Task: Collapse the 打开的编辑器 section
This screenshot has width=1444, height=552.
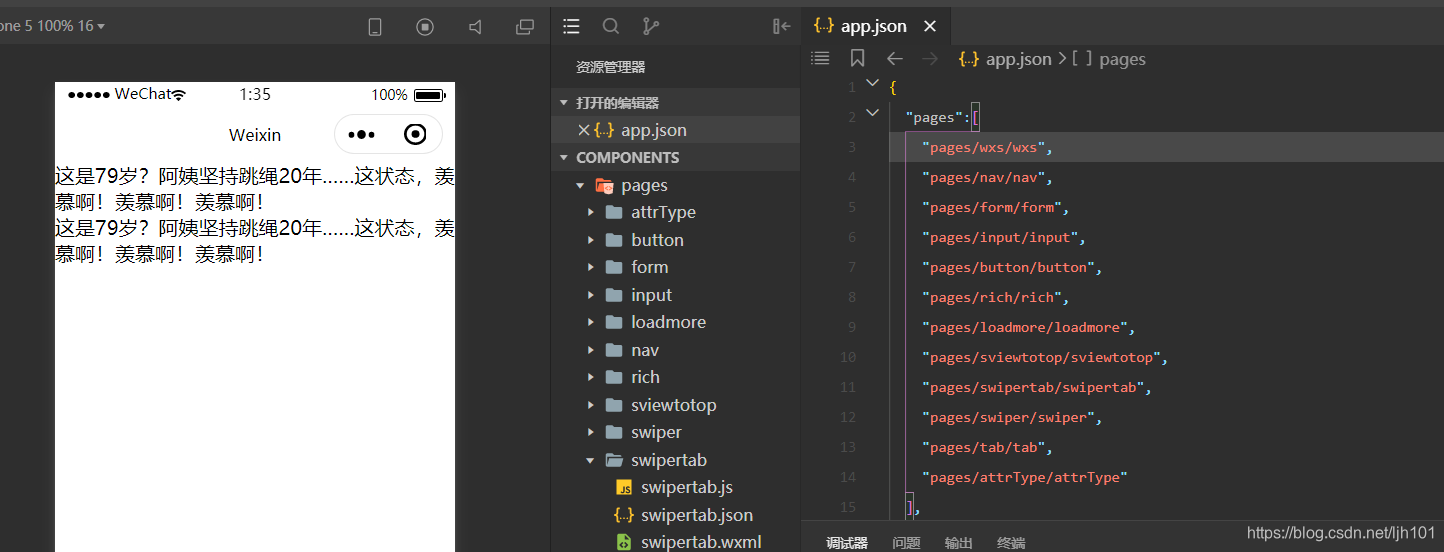Action: 564,103
